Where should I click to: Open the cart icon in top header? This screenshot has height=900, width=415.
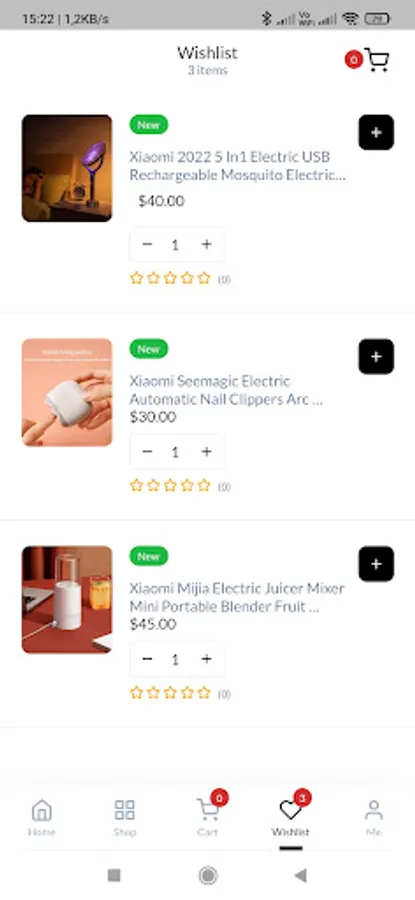(376, 60)
